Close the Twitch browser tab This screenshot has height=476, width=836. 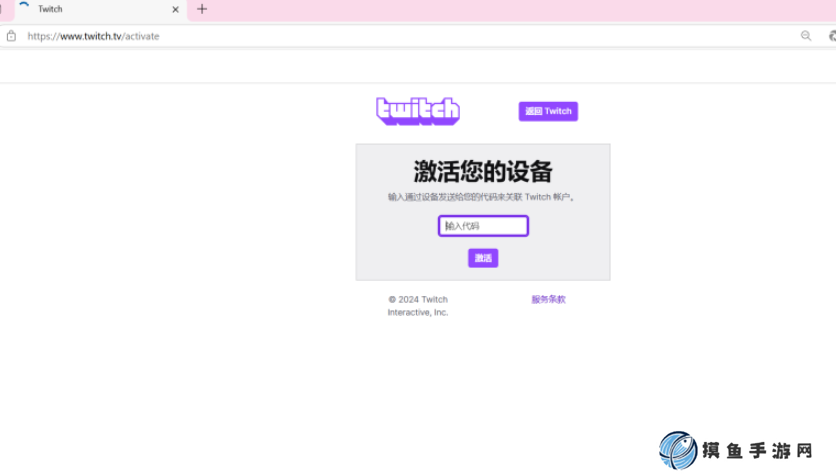tap(176, 9)
